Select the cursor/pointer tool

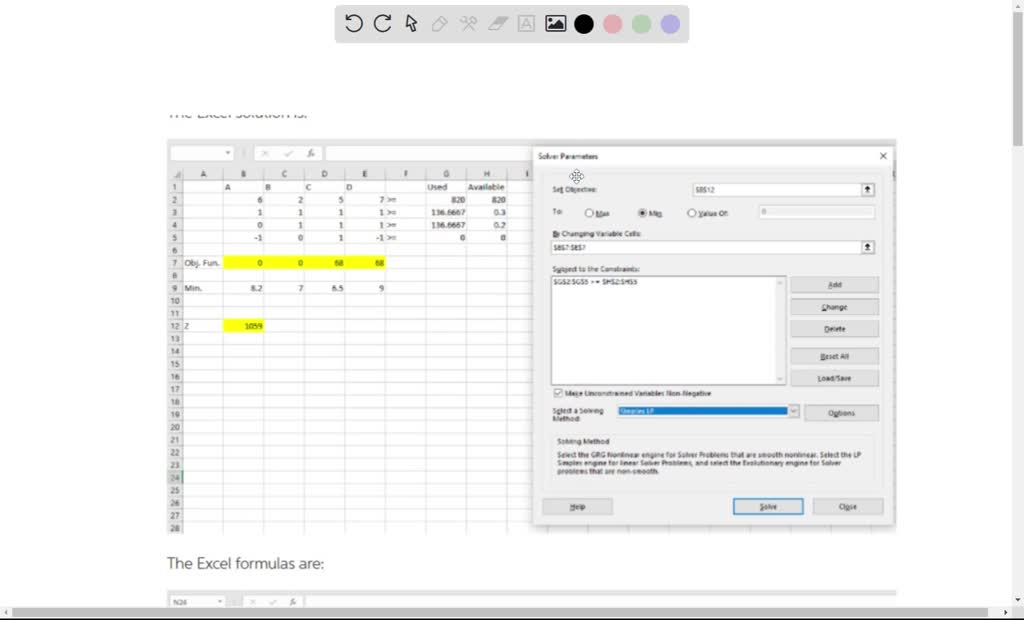coord(410,23)
